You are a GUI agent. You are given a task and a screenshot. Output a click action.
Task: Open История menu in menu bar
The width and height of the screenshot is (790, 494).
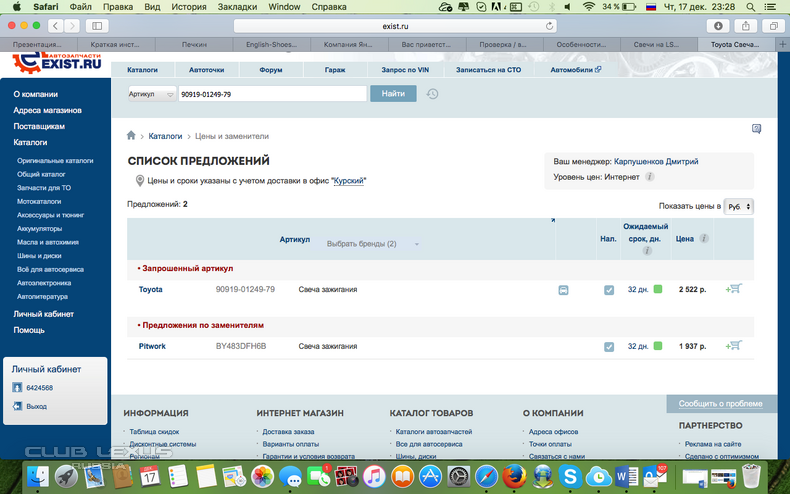click(189, 7)
